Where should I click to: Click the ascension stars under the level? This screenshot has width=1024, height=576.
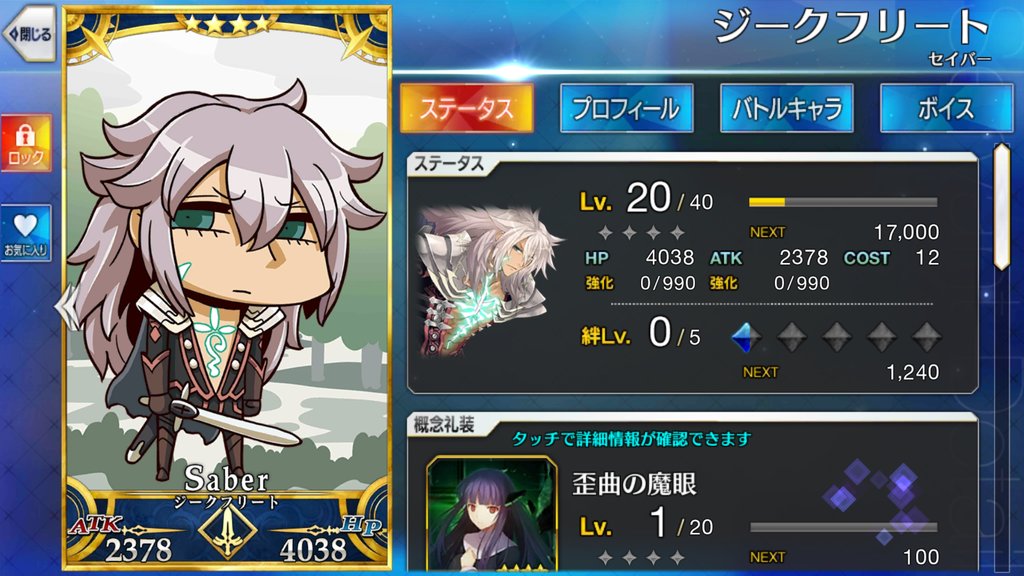click(x=641, y=232)
